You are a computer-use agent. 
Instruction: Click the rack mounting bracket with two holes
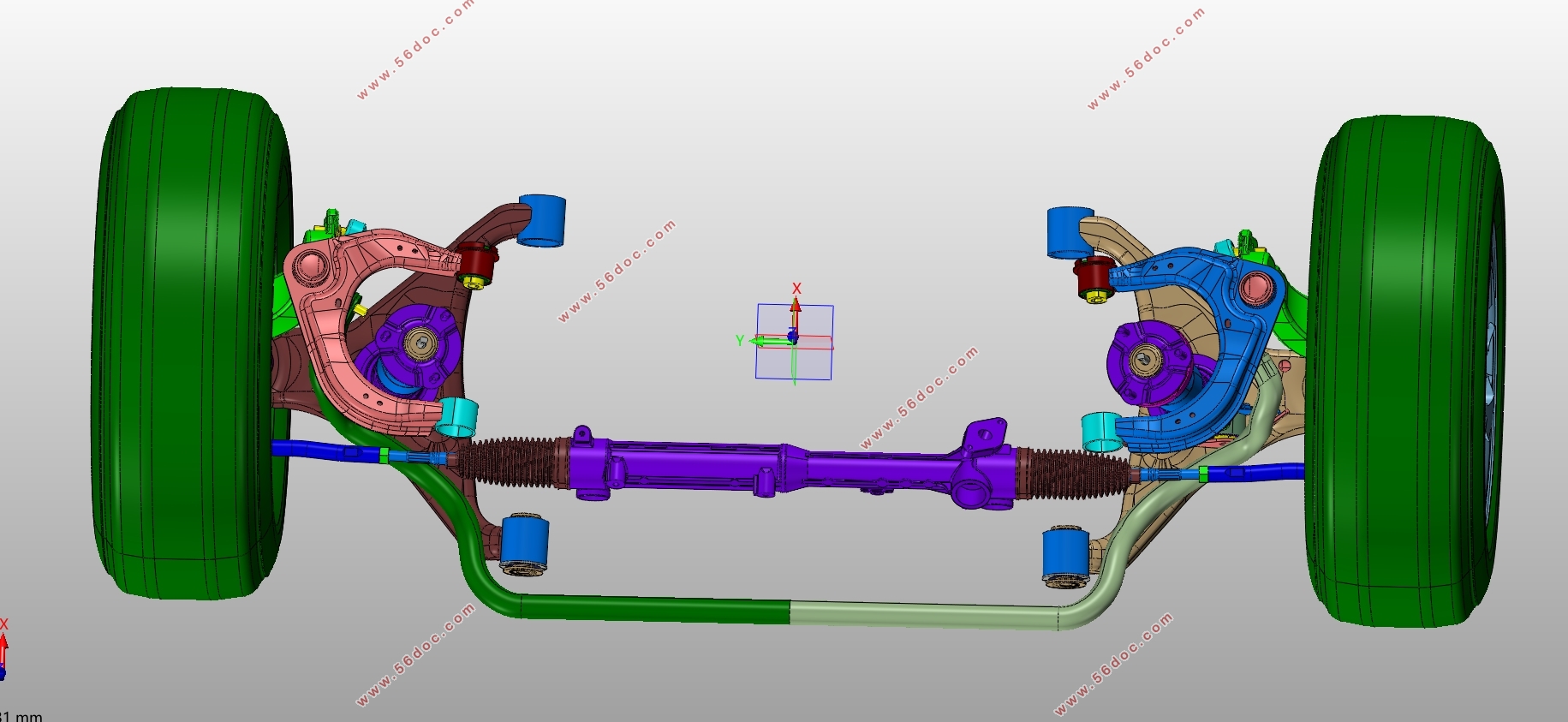[x=986, y=436]
